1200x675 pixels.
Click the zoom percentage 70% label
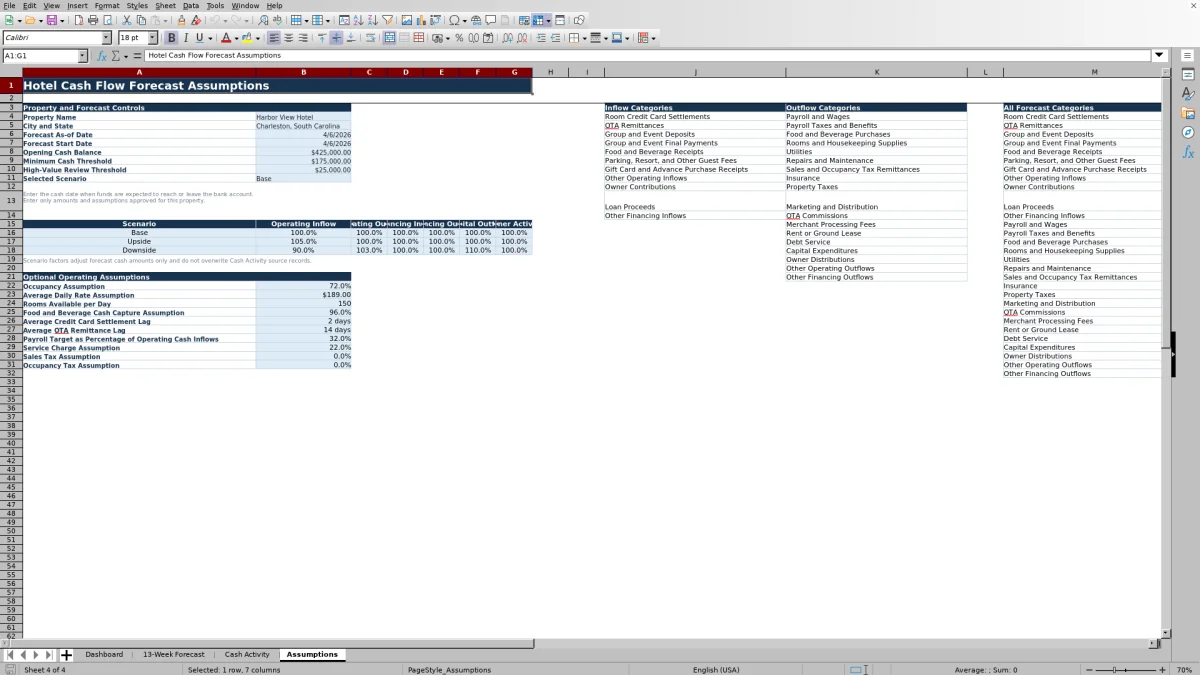point(1183,669)
